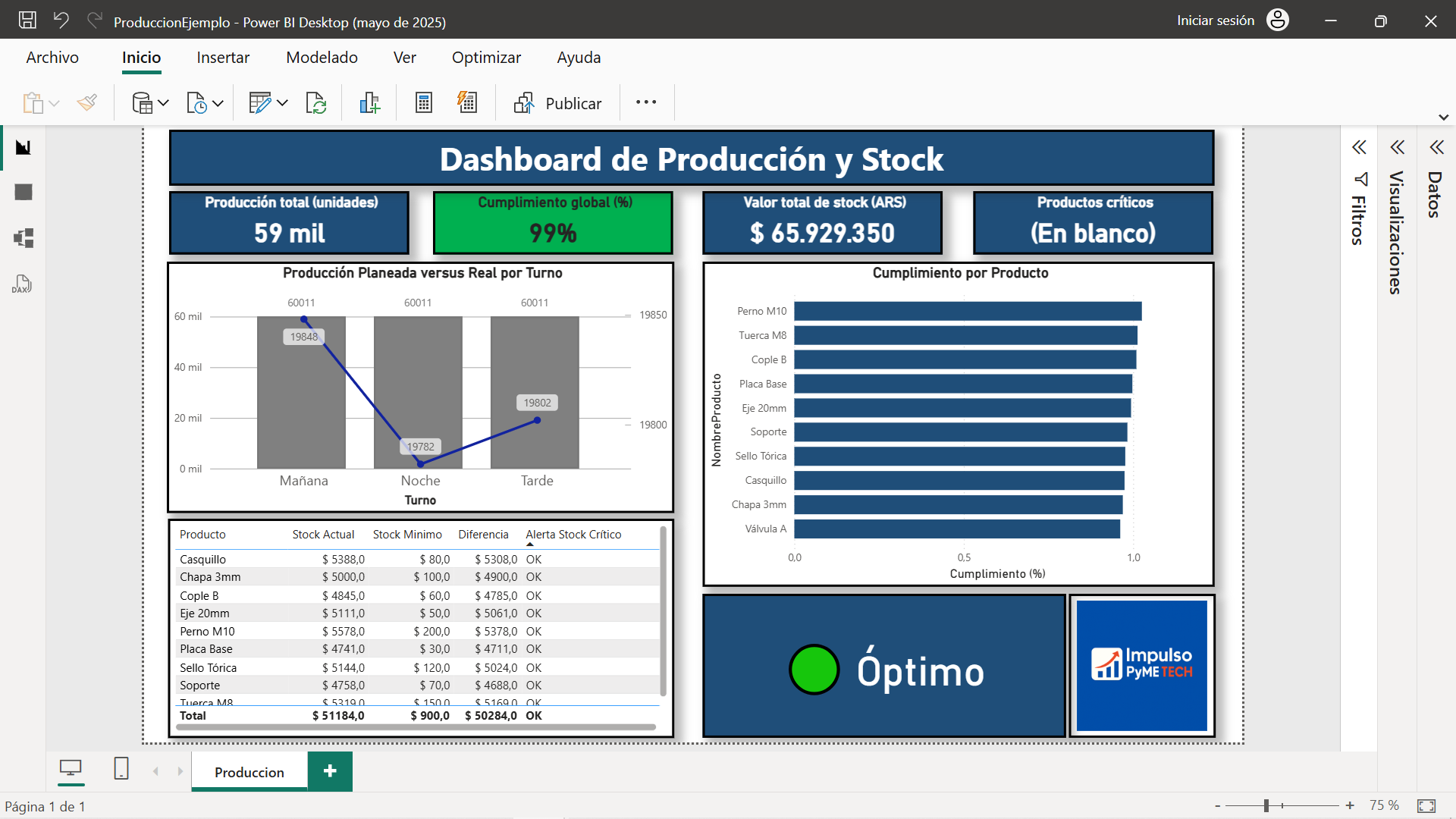Screen dimensions: 1456x819
Task: Click the Publicar button
Action: point(557,103)
